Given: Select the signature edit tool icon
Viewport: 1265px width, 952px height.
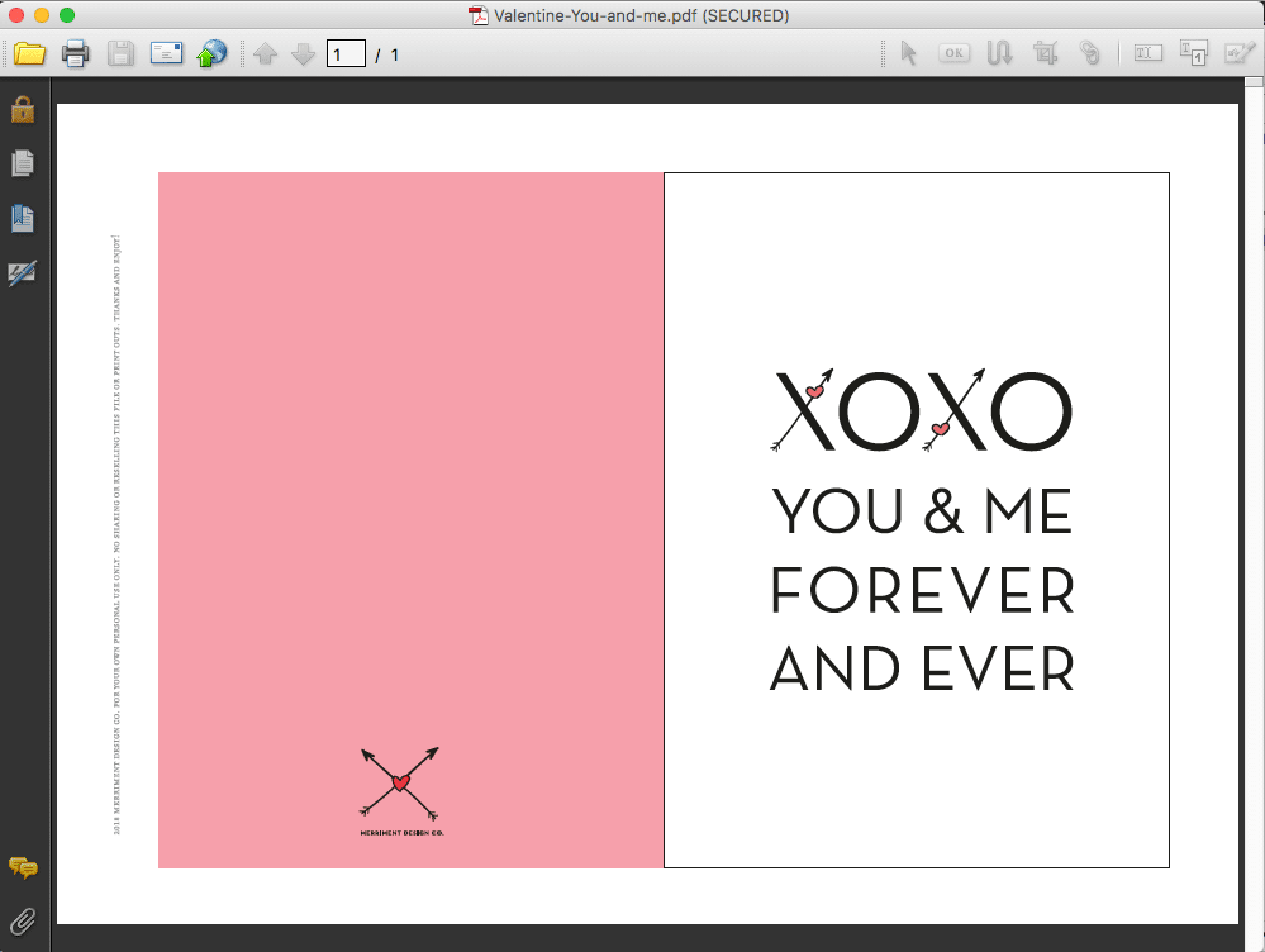Looking at the screenshot, I should (1240, 53).
